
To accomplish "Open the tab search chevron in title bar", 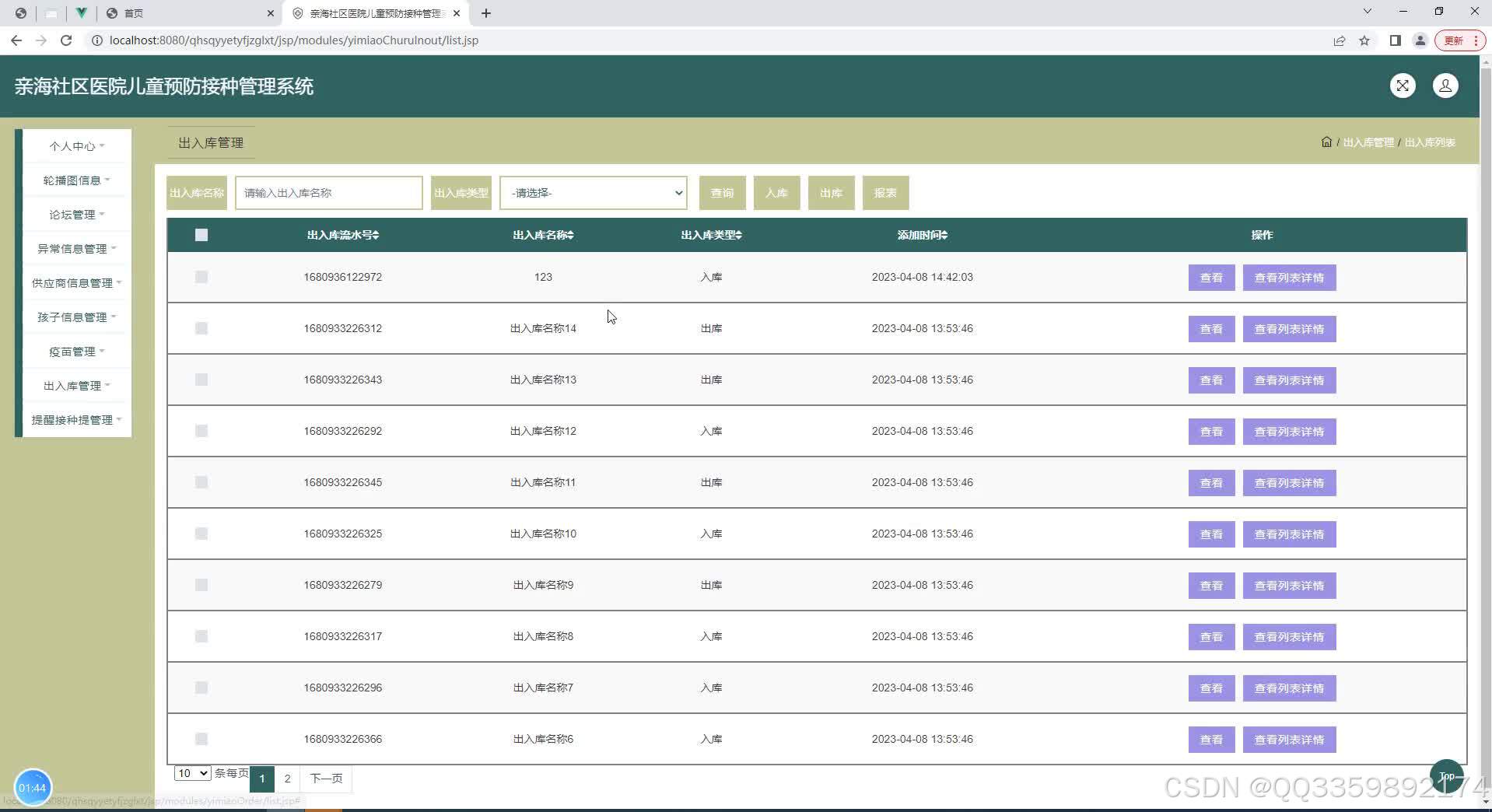I will [1367, 12].
